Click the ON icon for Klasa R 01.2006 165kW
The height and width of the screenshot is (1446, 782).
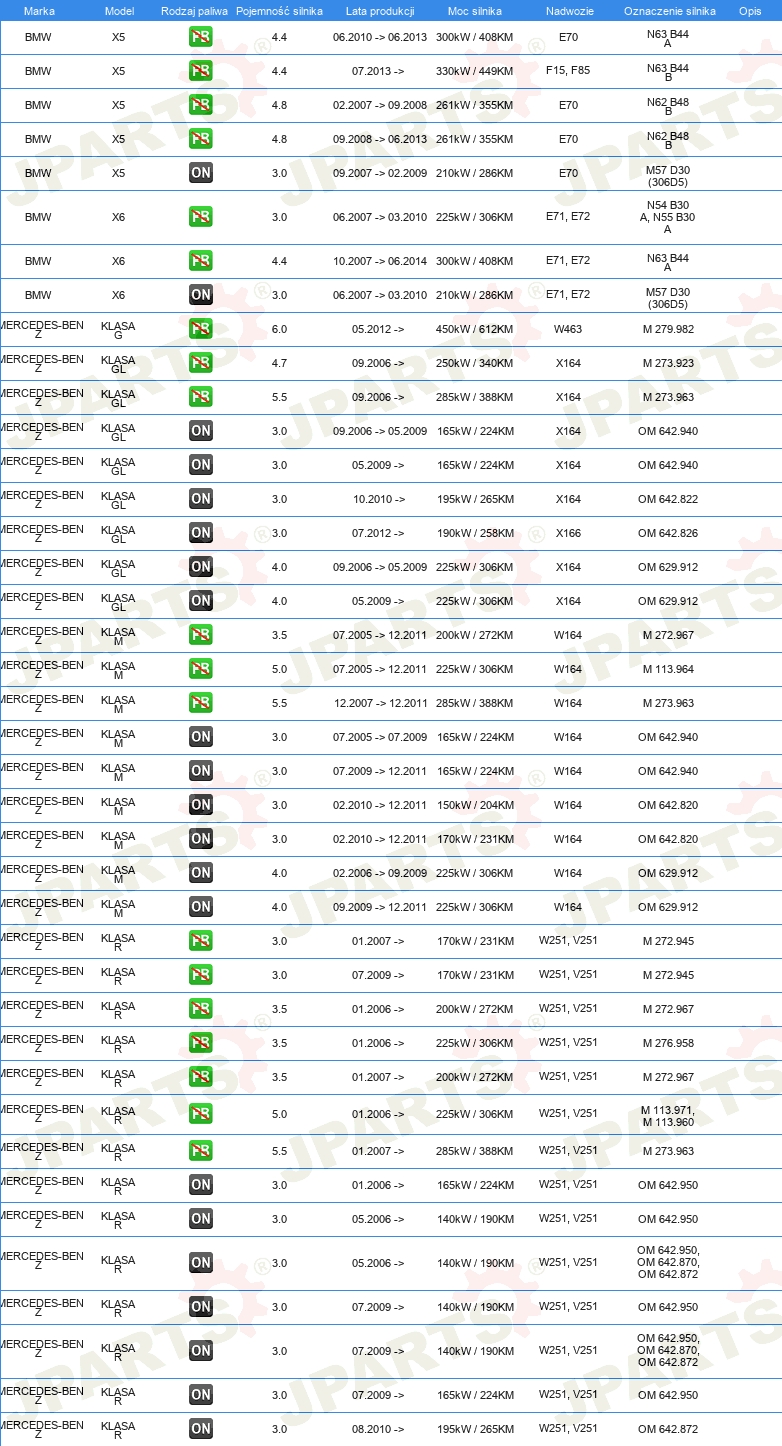pos(200,1185)
